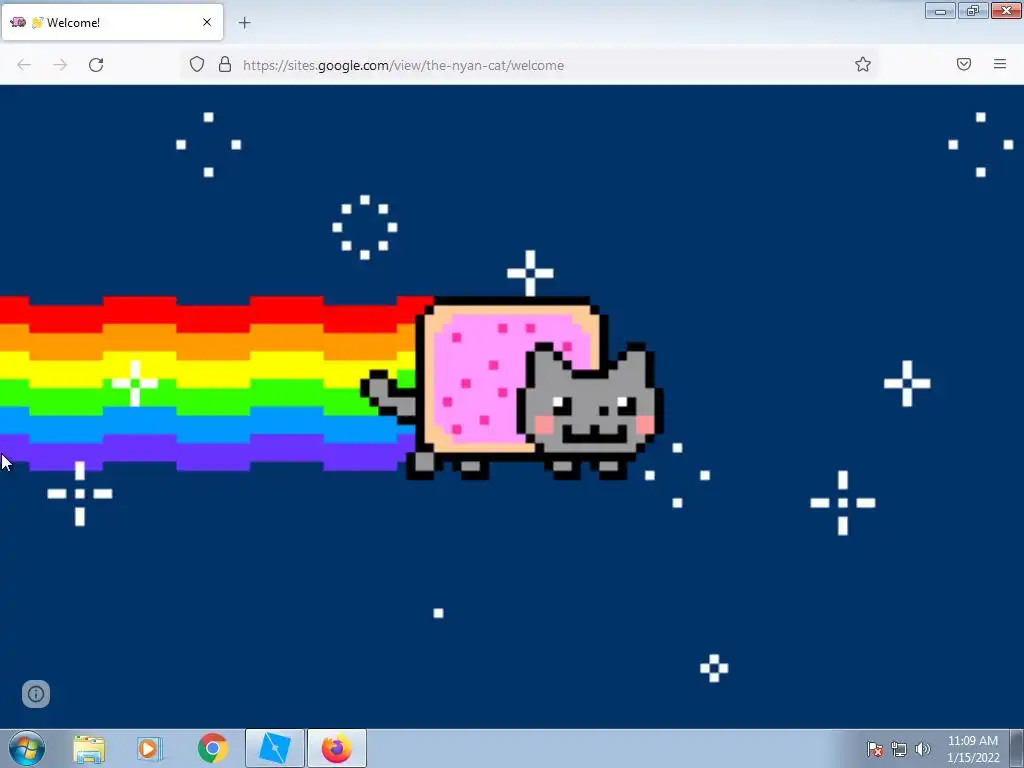Click the address bar URL
This screenshot has height=768, width=1024.
(x=403, y=65)
